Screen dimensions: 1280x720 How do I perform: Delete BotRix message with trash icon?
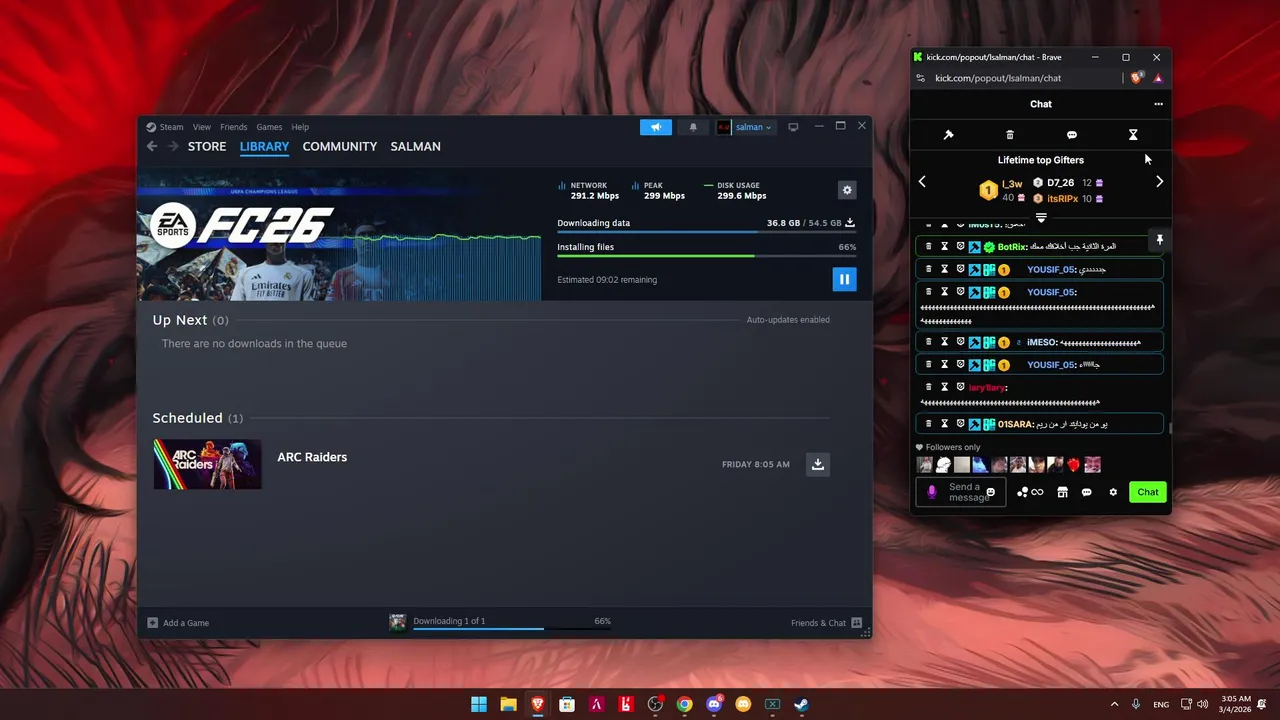coord(928,246)
